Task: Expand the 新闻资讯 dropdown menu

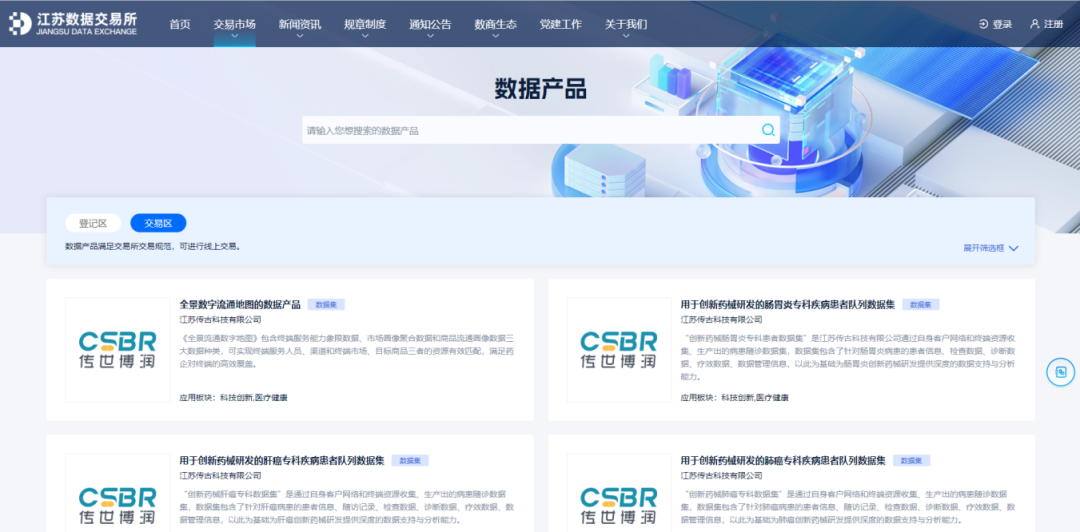Action: point(300,25)
